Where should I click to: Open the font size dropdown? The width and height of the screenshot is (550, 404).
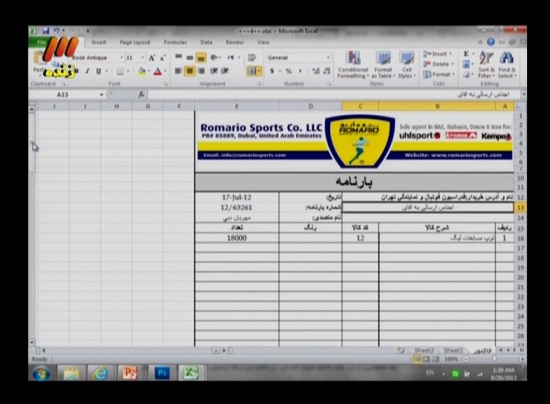point(143,58)
